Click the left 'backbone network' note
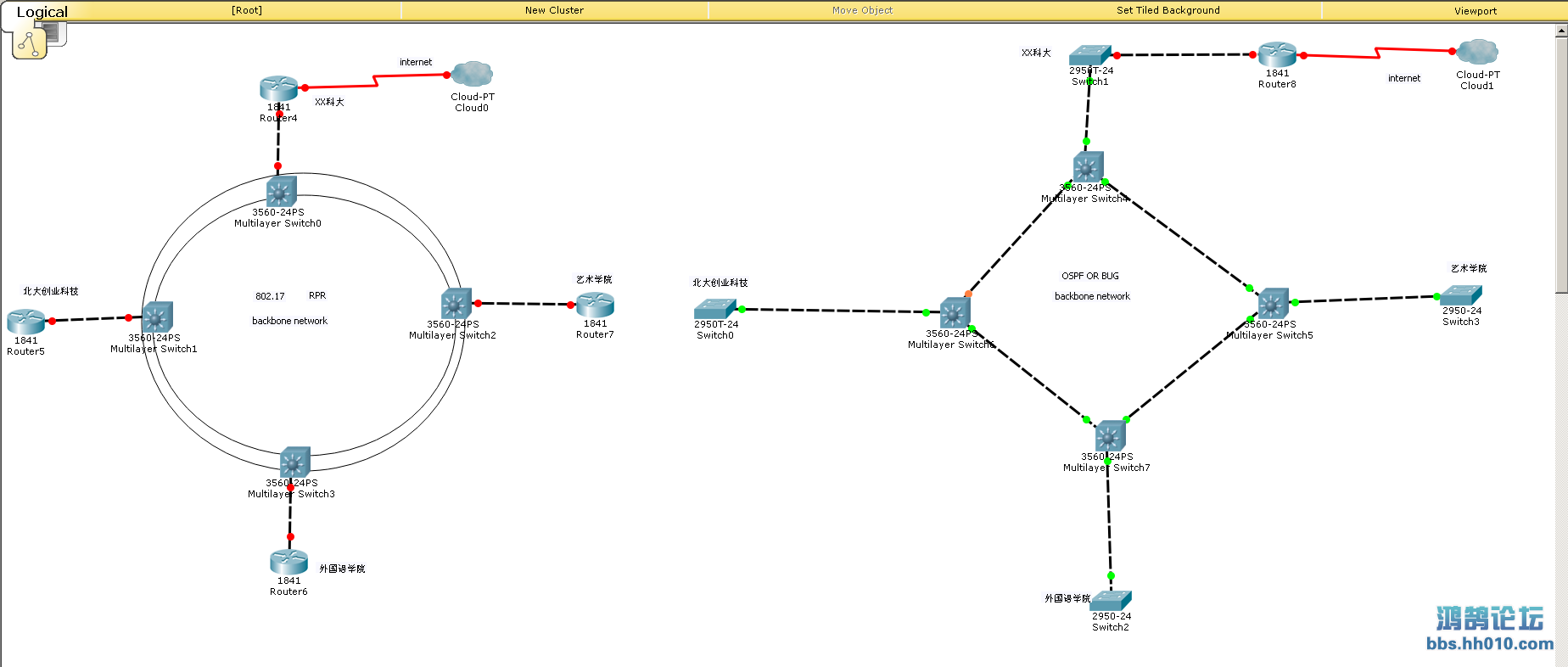Screen dimensions: 1568x667 (289, 321)
